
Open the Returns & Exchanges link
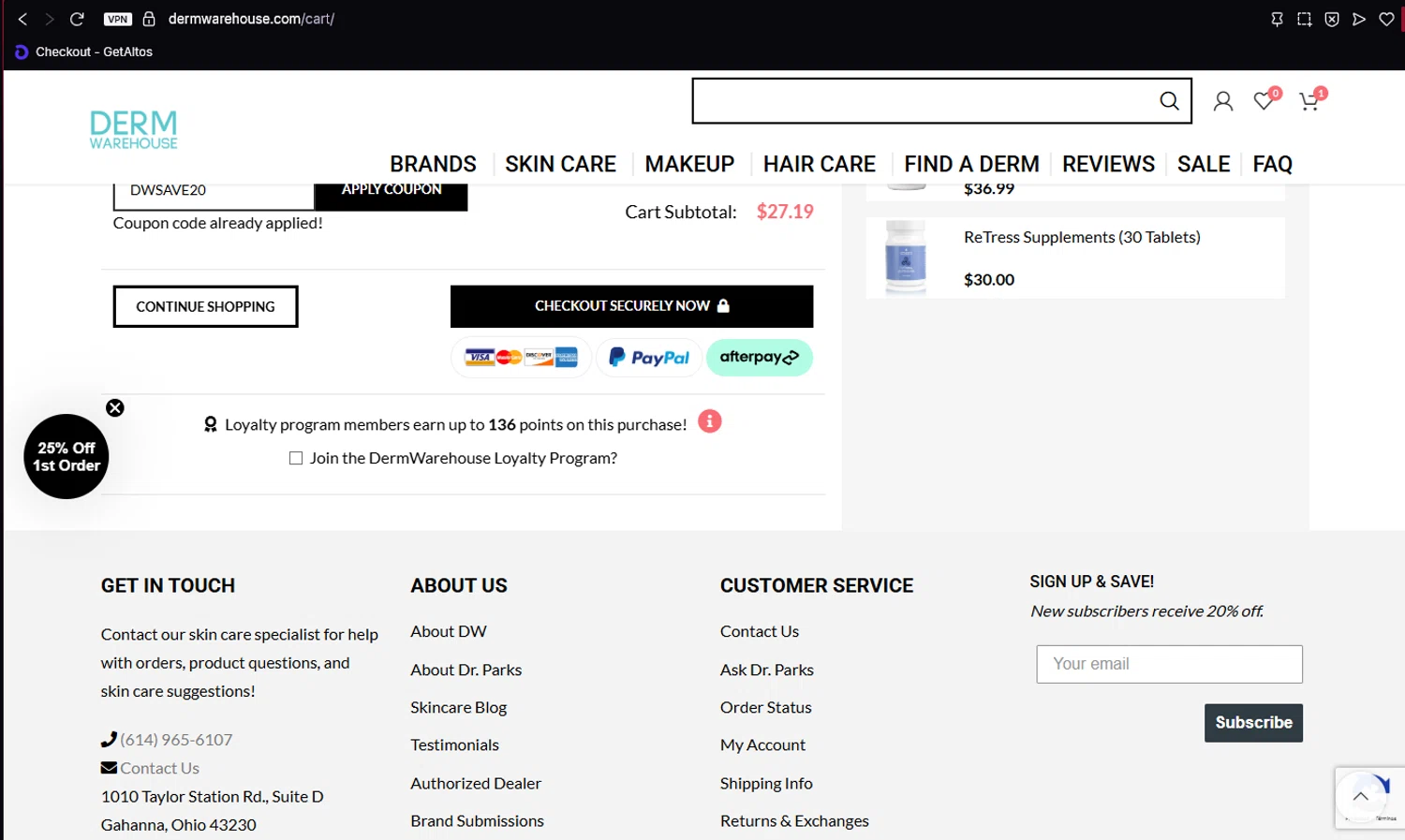794,821
